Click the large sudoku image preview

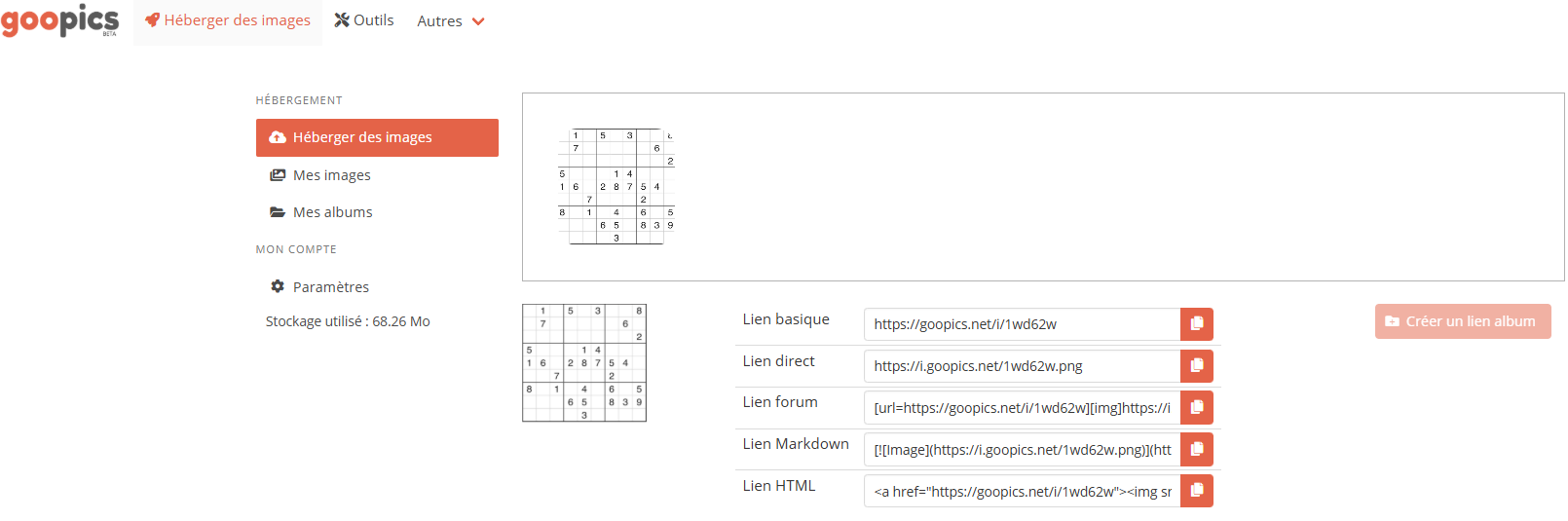pos(616,186)
